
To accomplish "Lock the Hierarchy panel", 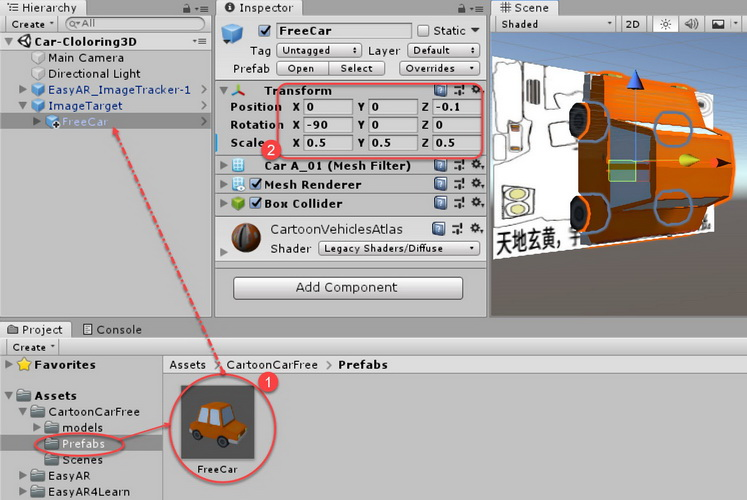I will (186, 8).
